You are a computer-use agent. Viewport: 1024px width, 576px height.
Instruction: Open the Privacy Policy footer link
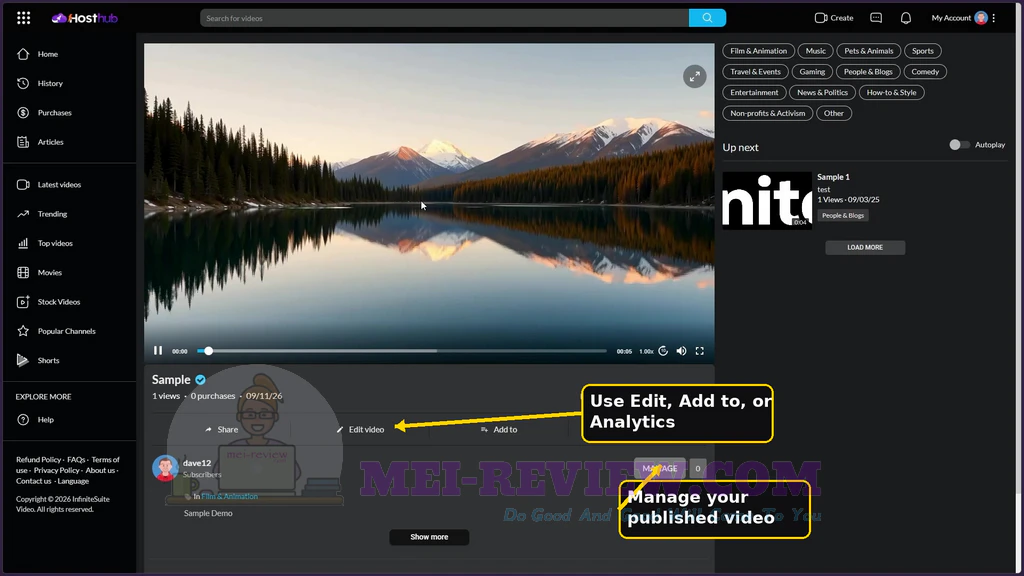coord(57,470)
